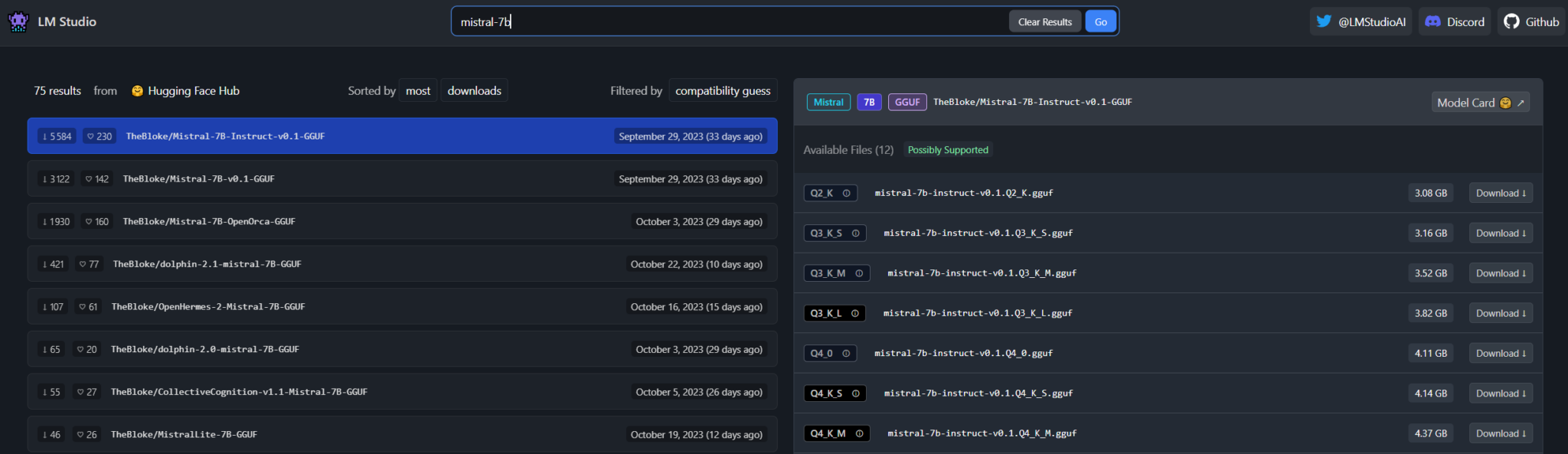Click 'Available Files (12)' heading
This screenshot has width=1568, height=454.
click(x=848, y=150)
